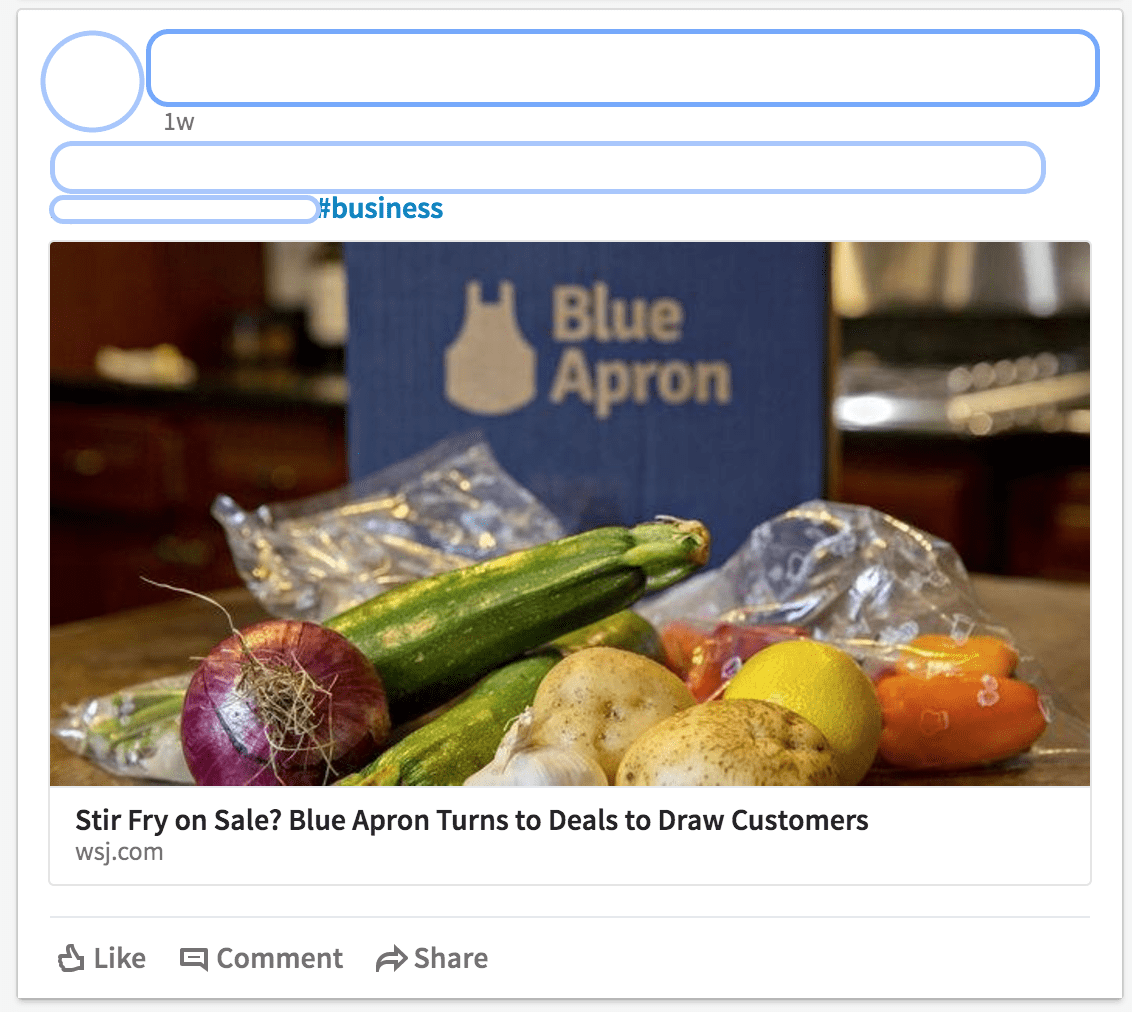The height and width of the screenshot is (1012, 1132).
Task: Click the short text placeholder before #business
Action: coord(184,209)
